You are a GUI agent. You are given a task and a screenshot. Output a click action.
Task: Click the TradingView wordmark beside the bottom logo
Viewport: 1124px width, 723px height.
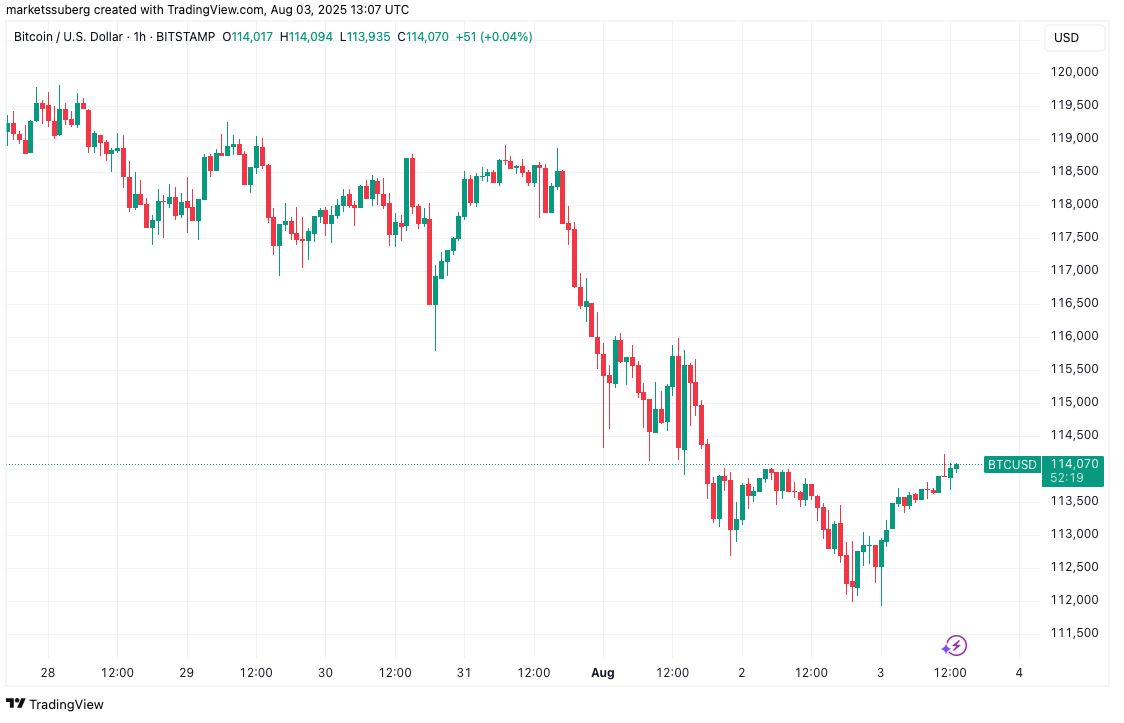click(x=66, y=705)
